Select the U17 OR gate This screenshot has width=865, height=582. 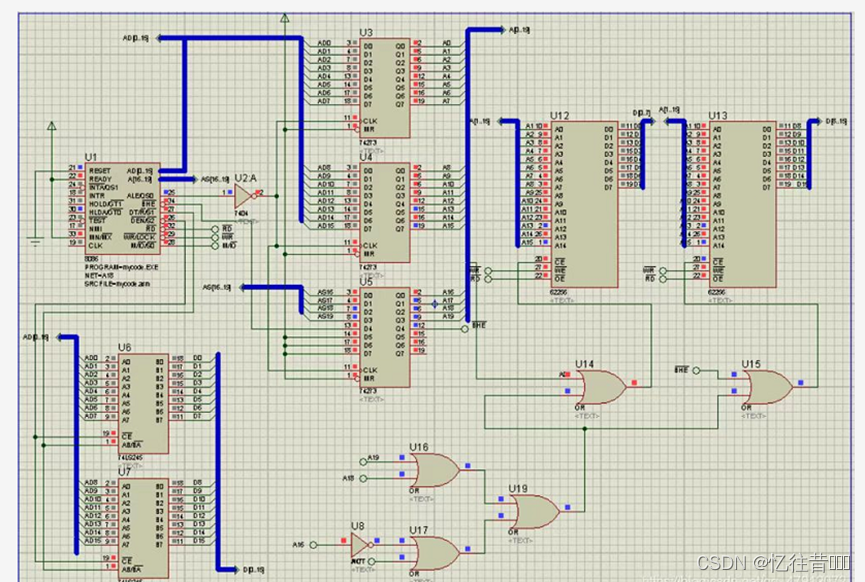click(x=435, y=553)
